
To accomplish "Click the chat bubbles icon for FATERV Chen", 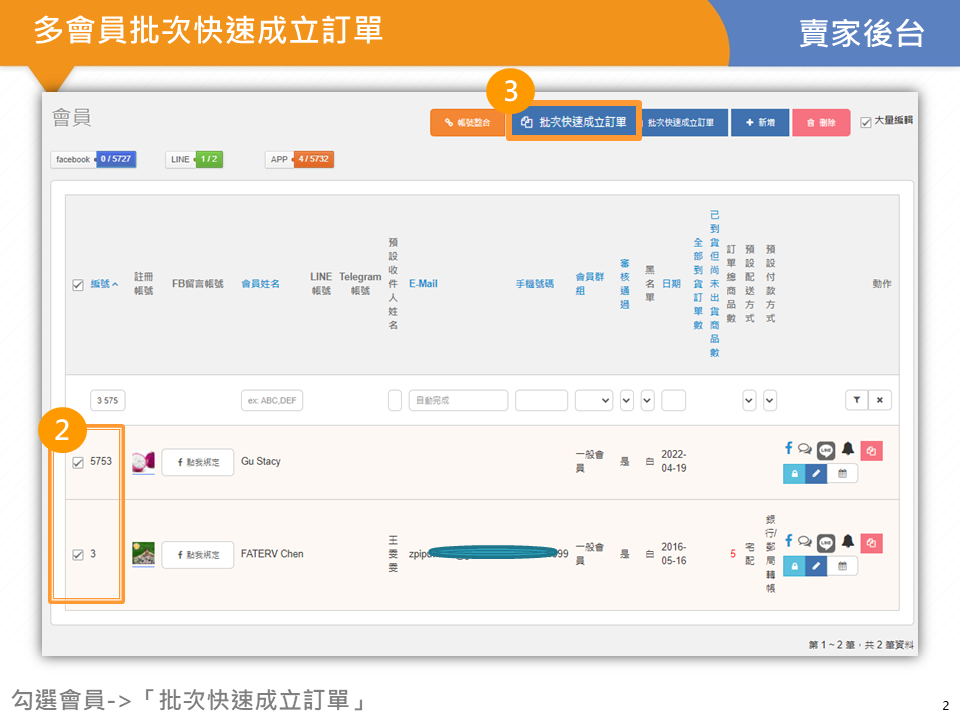I will (x=805, y=542).
